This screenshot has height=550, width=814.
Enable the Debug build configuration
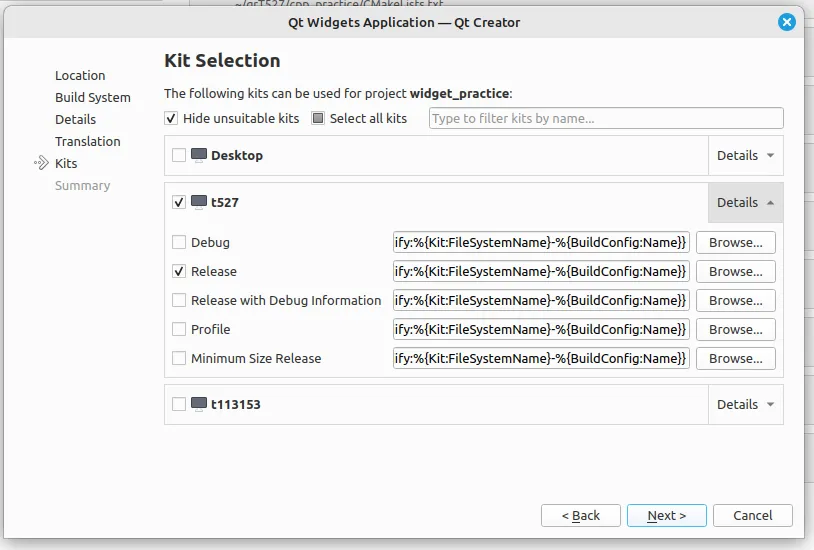click(x=179, y=243)
